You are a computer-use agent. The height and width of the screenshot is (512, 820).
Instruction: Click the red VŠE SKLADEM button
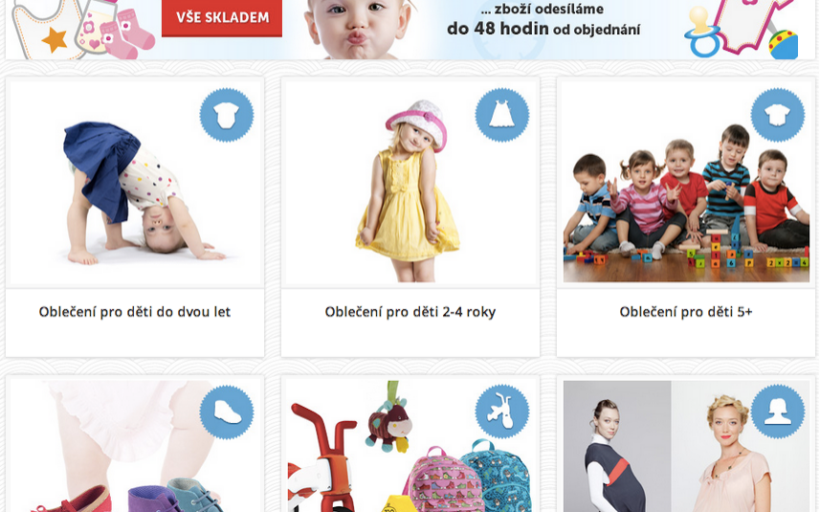click(222, 18)
